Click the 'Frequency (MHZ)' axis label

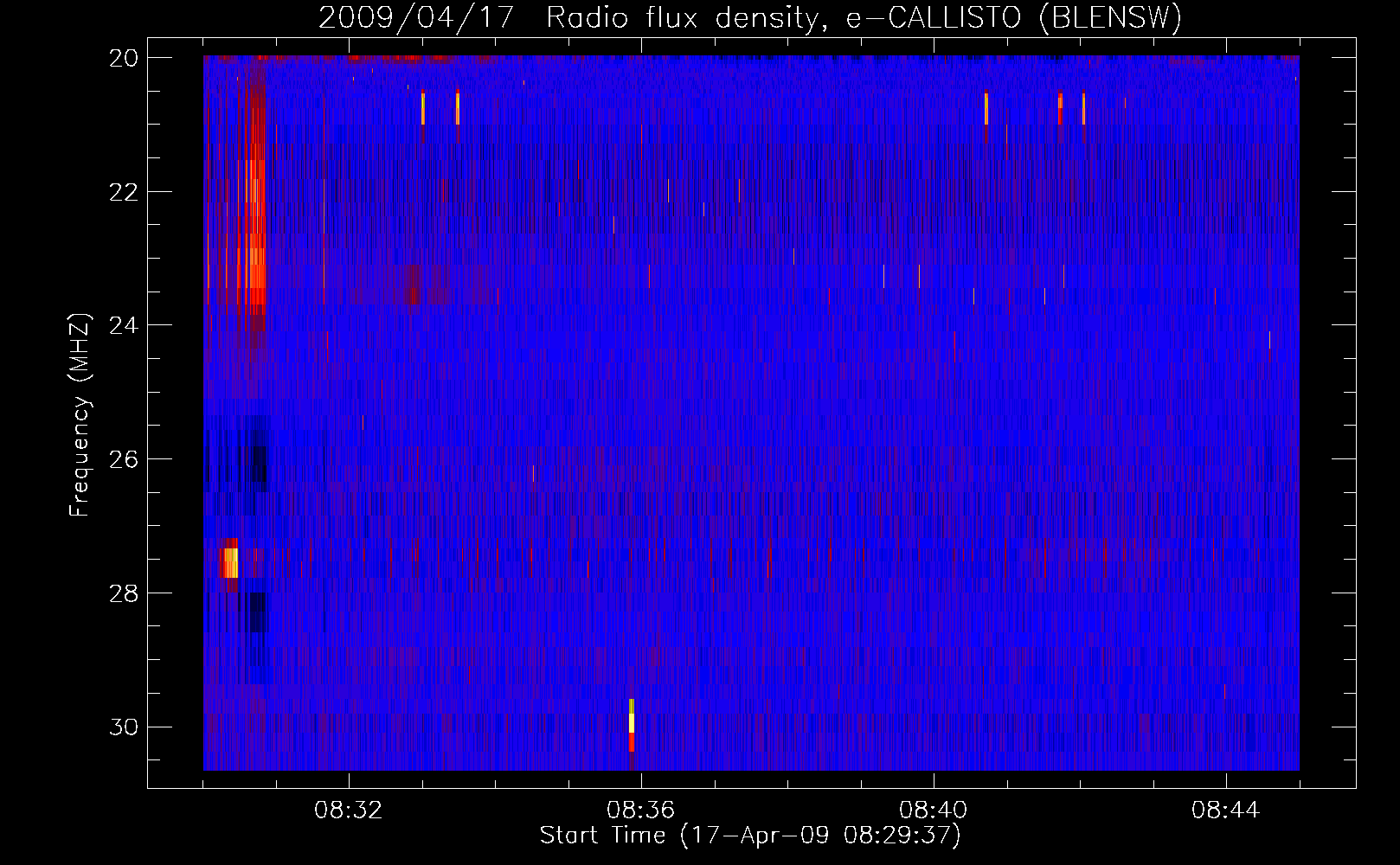80,415
